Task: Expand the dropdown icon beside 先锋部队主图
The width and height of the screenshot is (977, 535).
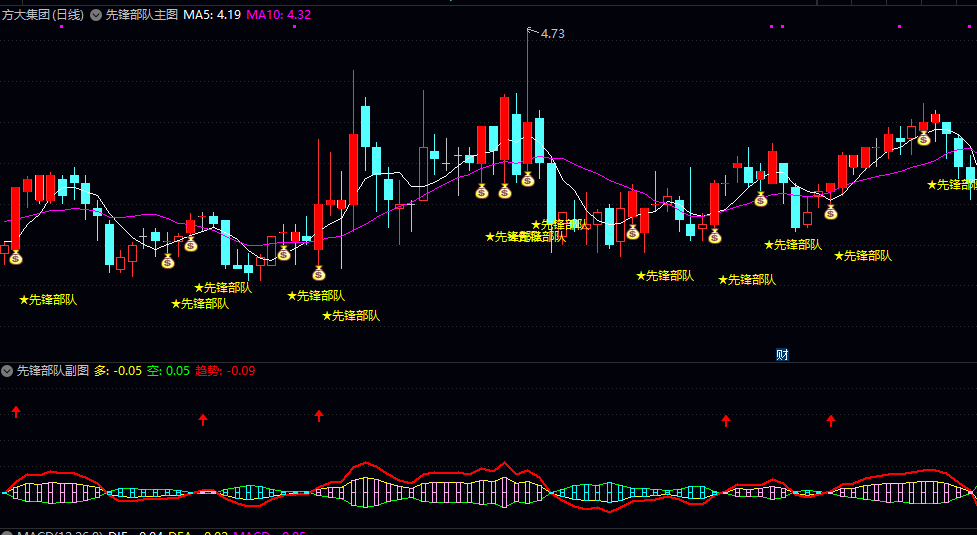Action: click(x=96, y=15)
